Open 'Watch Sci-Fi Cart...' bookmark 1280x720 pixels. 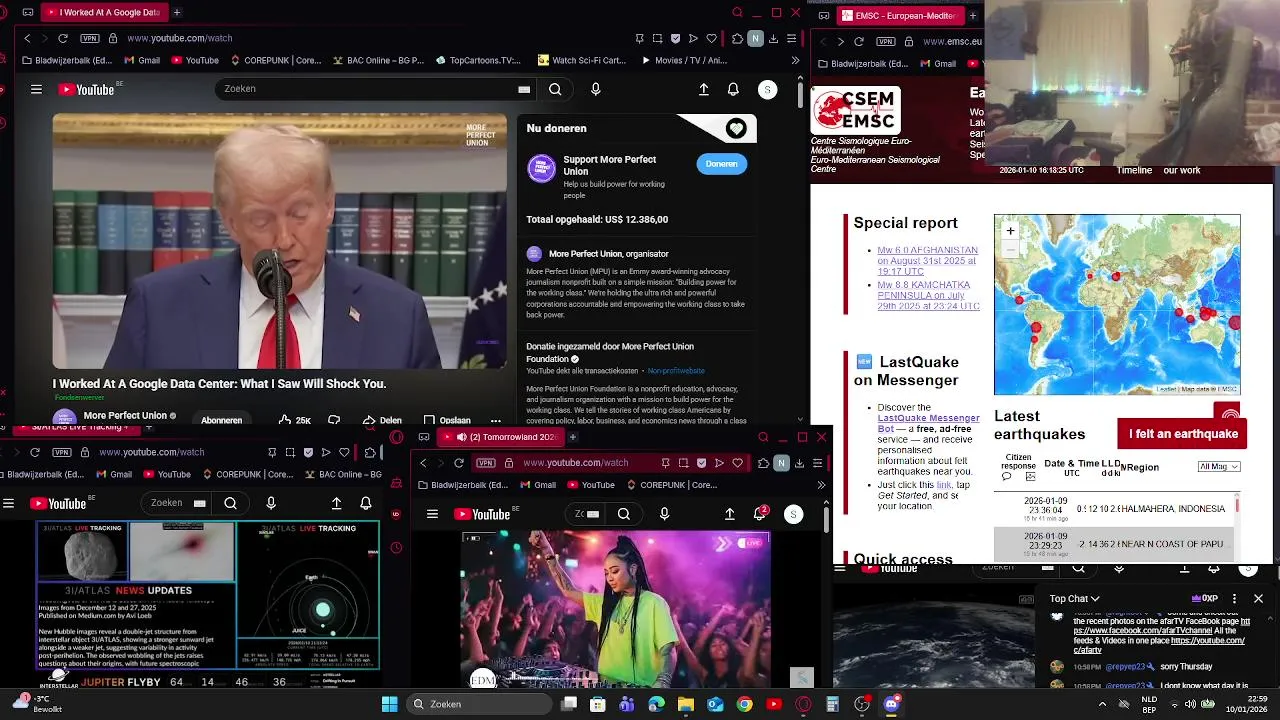[582, 60]
